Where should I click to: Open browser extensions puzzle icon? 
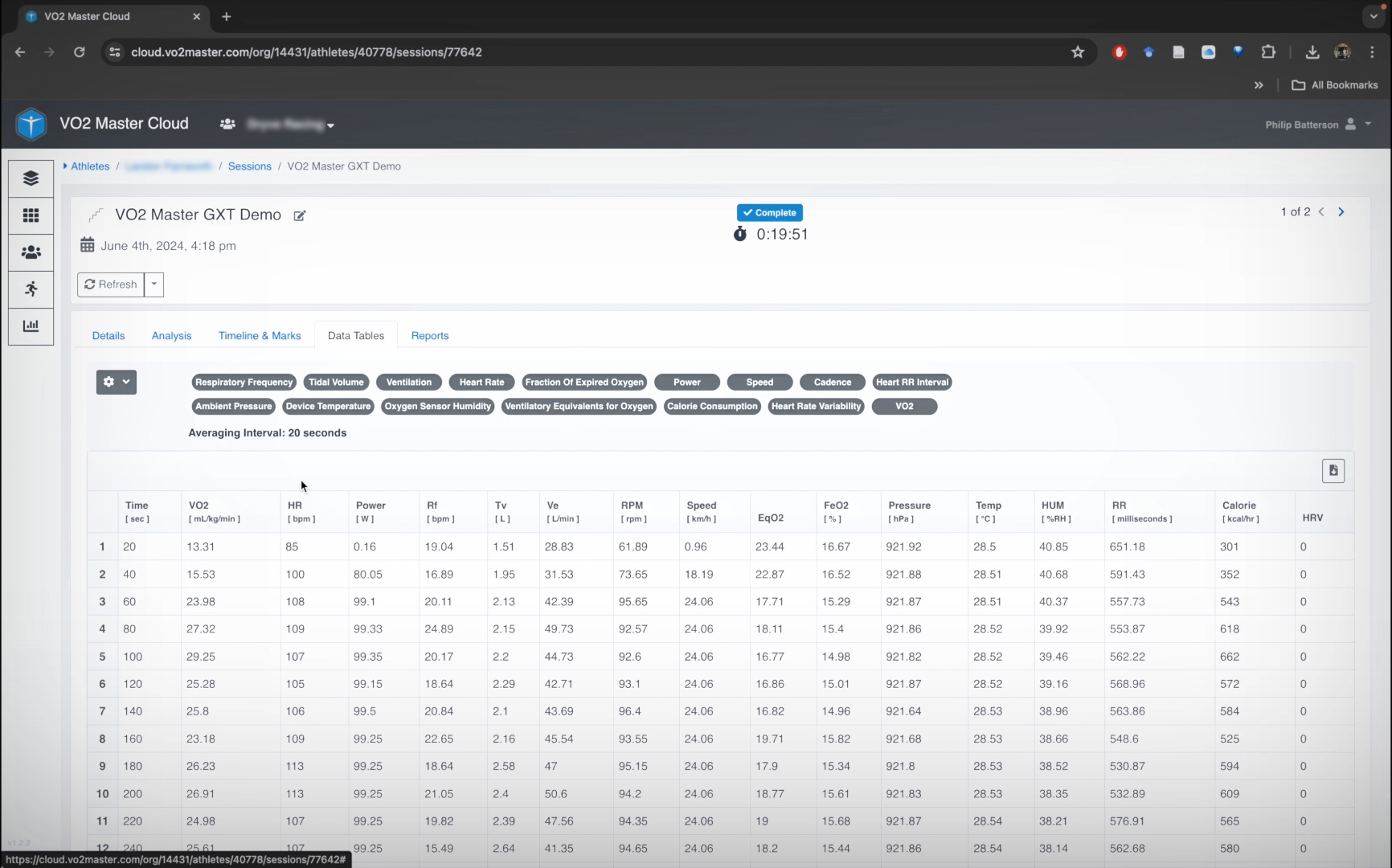click(x=1268, y=52)
